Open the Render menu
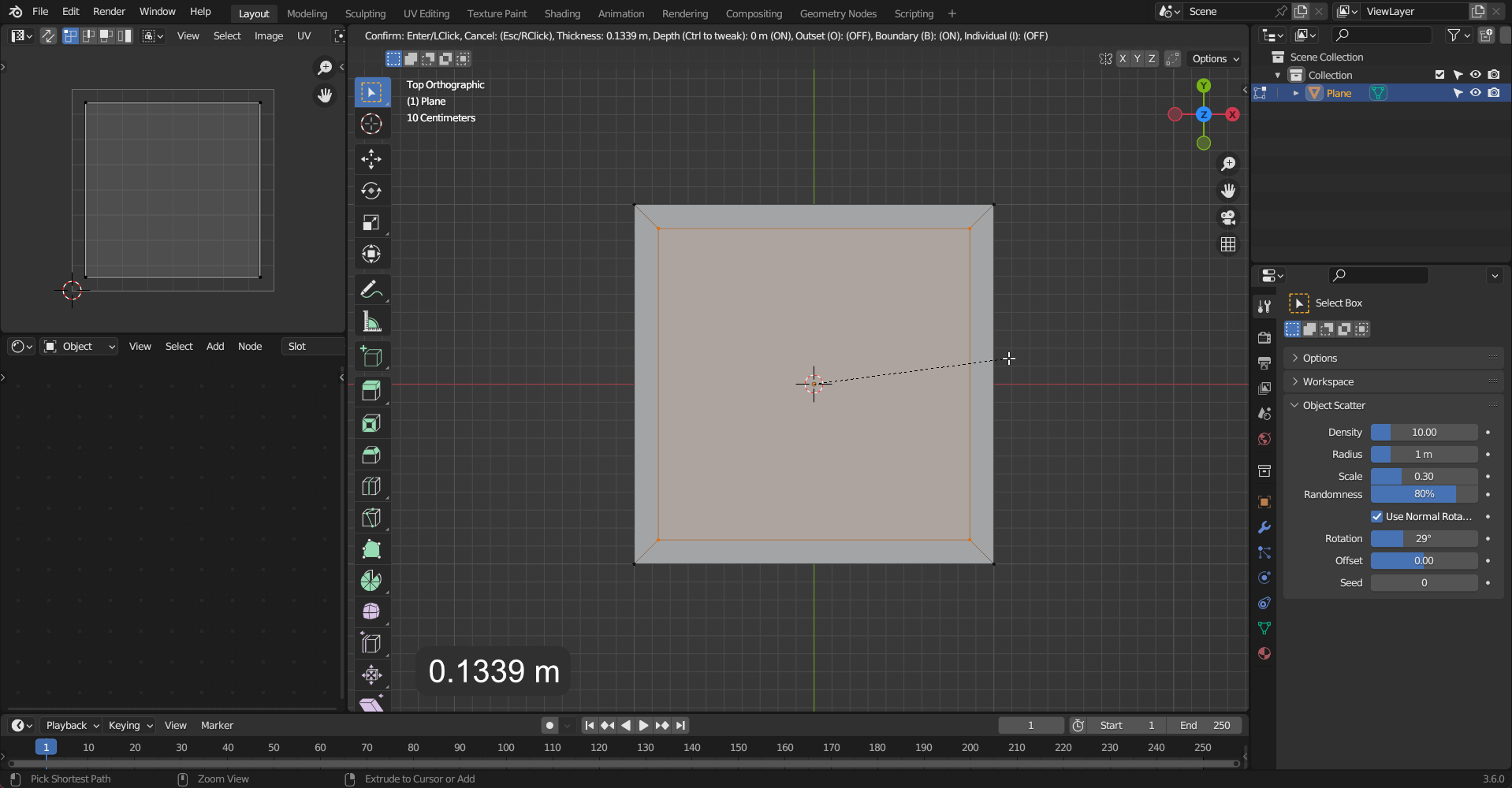This screenshot has width=1512, height=788. click(109, 12)
